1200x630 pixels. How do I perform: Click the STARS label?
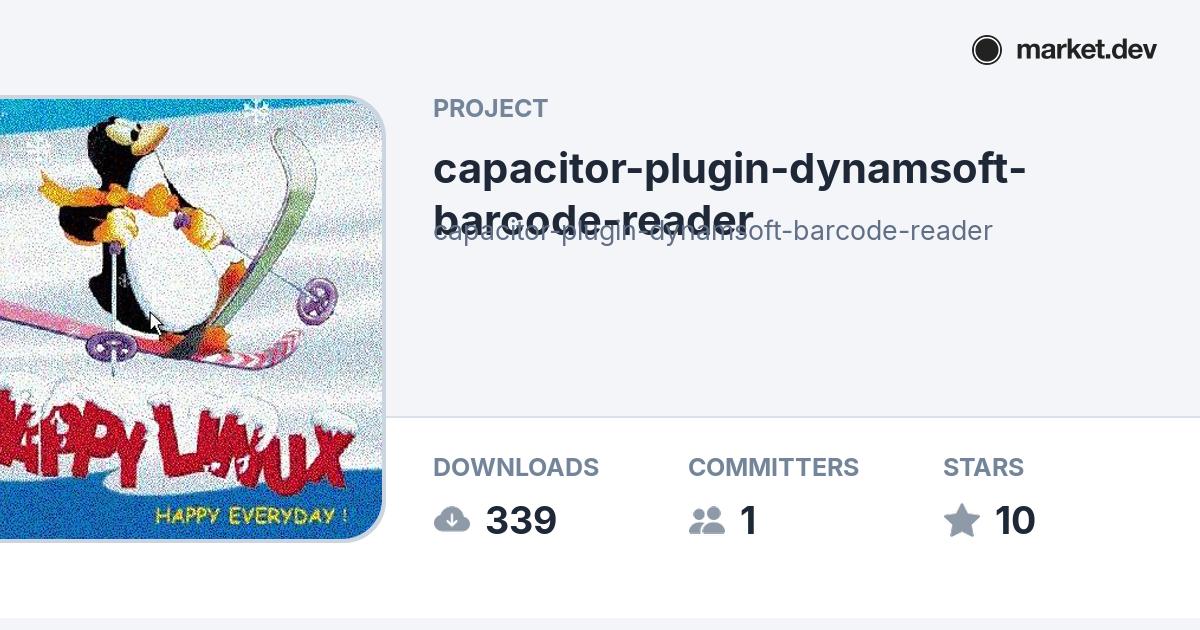983,468
